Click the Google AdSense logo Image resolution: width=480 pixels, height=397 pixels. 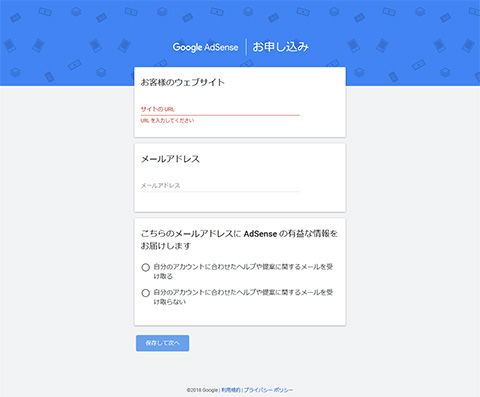205,47
